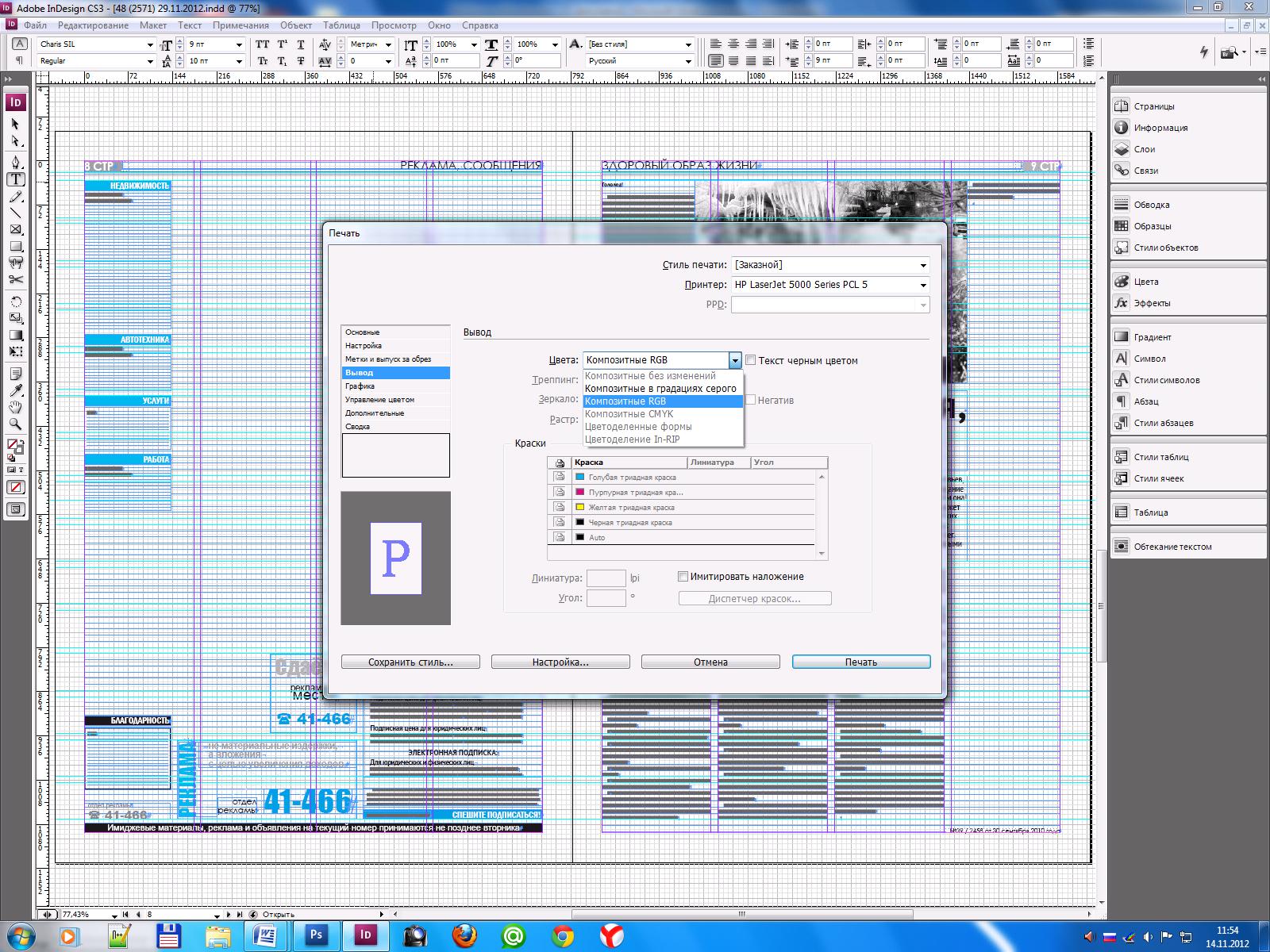Select the Rotate tool
This screenshot has width=1270, height=952.
pos(15,301)
